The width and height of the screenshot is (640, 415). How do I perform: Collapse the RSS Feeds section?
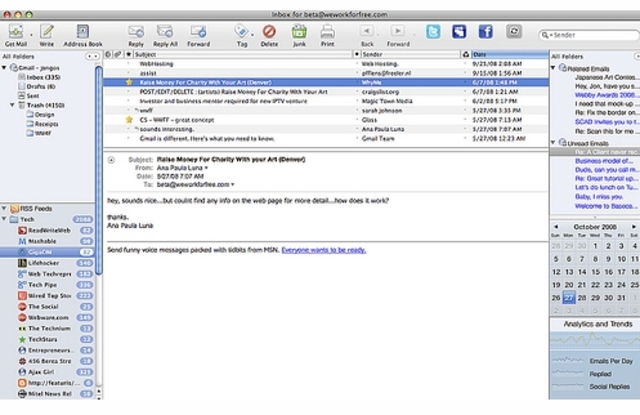point(4,209)
